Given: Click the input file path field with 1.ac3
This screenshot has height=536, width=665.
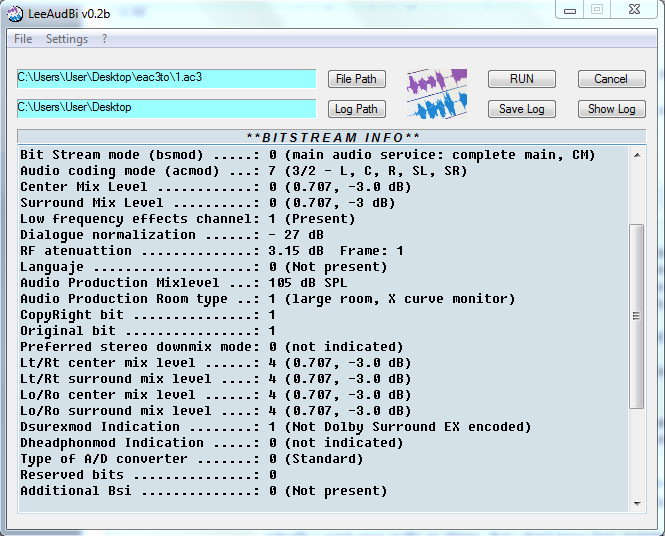Looking at the screenshot, I should [166, 78].
